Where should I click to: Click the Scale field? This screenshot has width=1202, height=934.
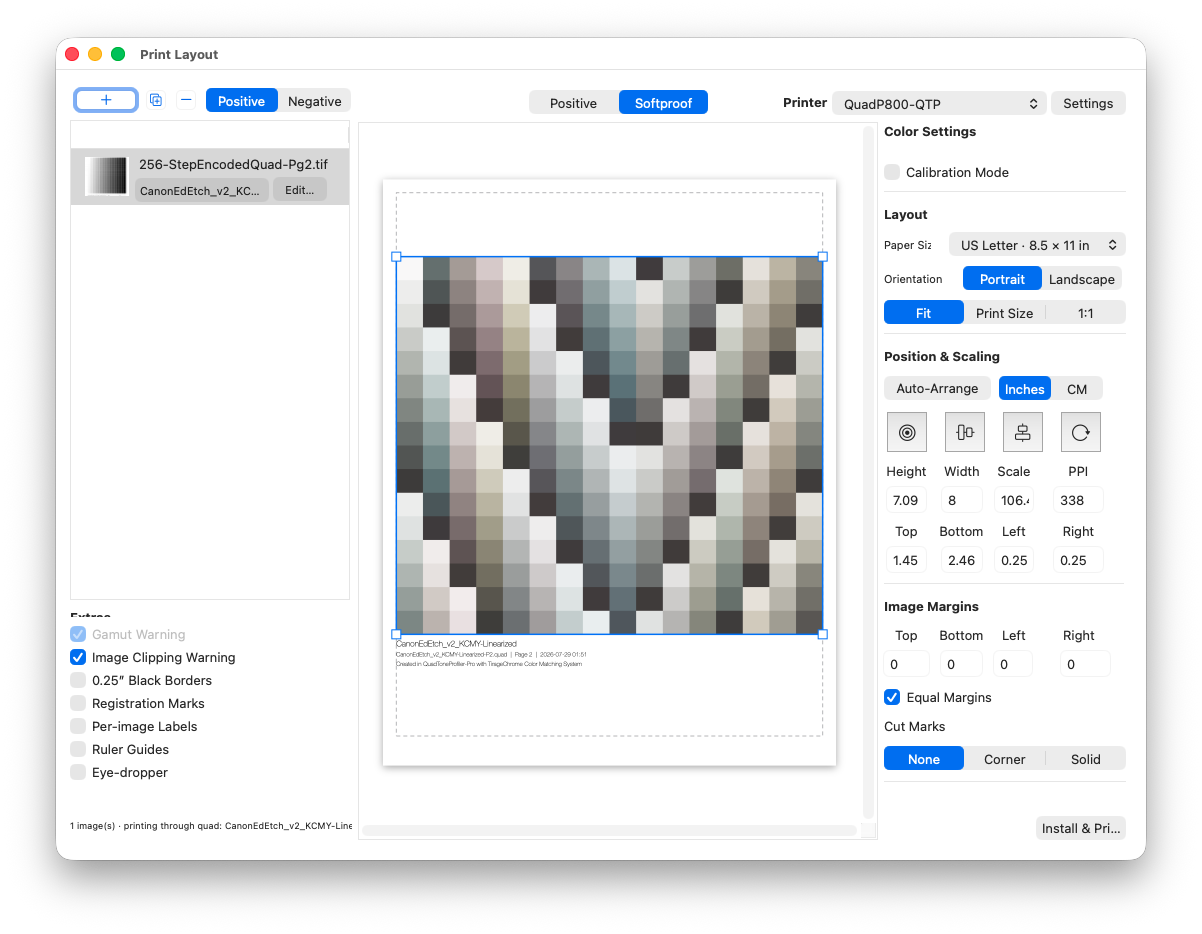click(1014, 500)
